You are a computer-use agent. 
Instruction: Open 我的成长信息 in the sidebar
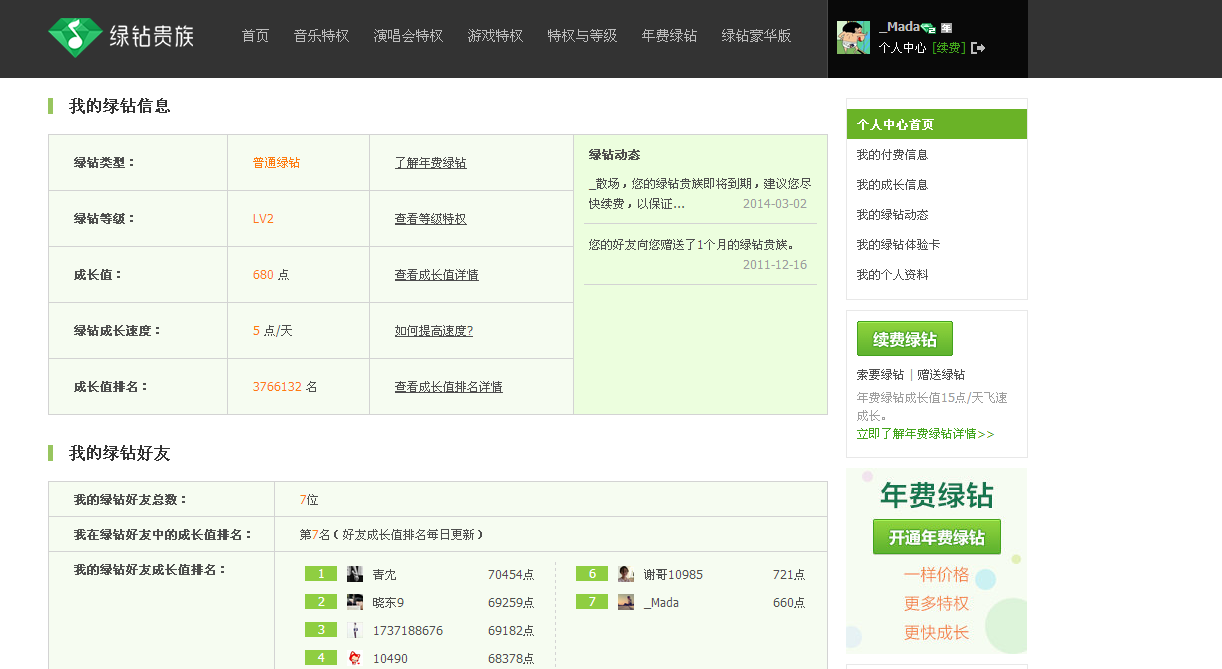[892, 185]
